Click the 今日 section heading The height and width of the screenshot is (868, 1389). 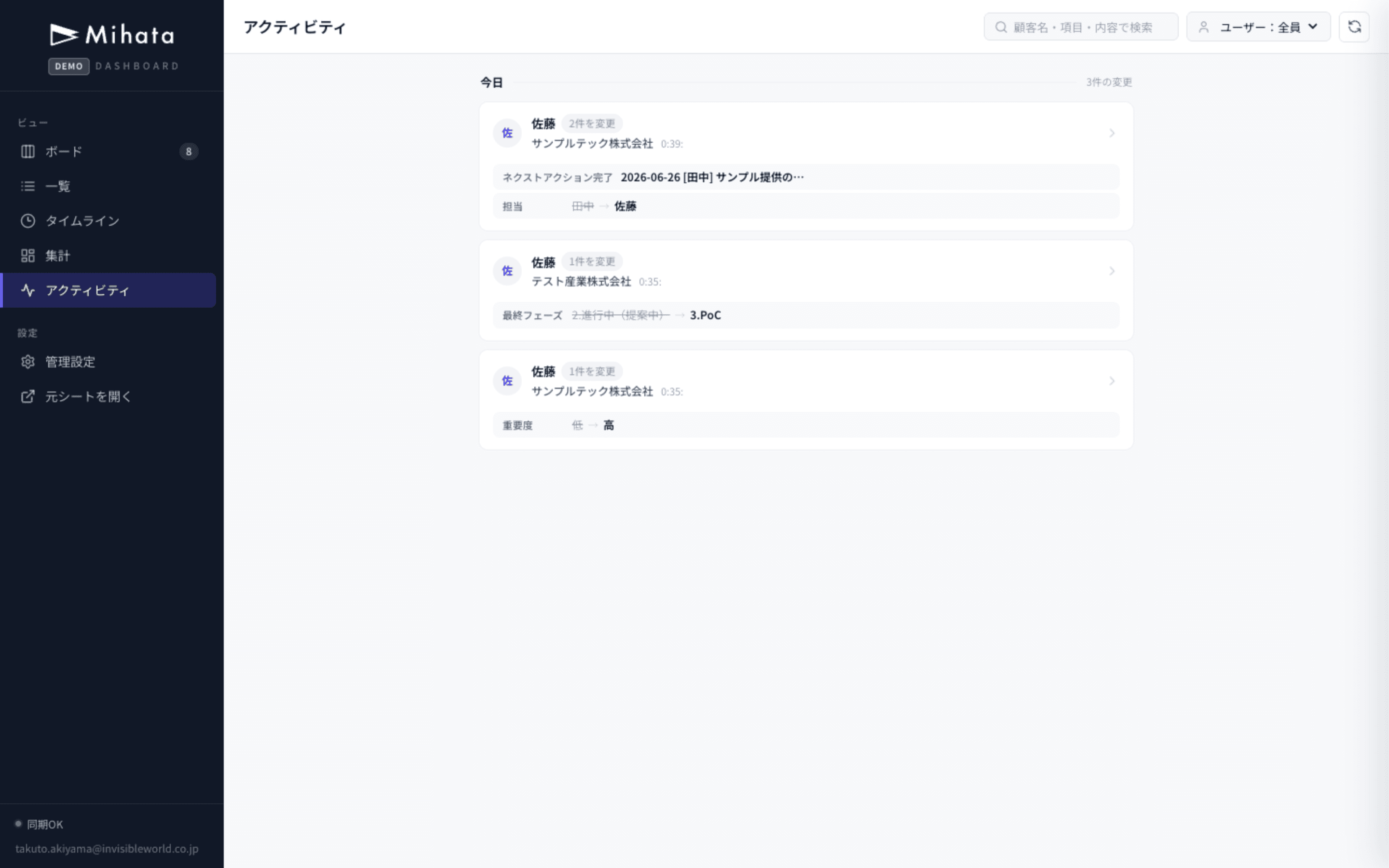(491, 82)
